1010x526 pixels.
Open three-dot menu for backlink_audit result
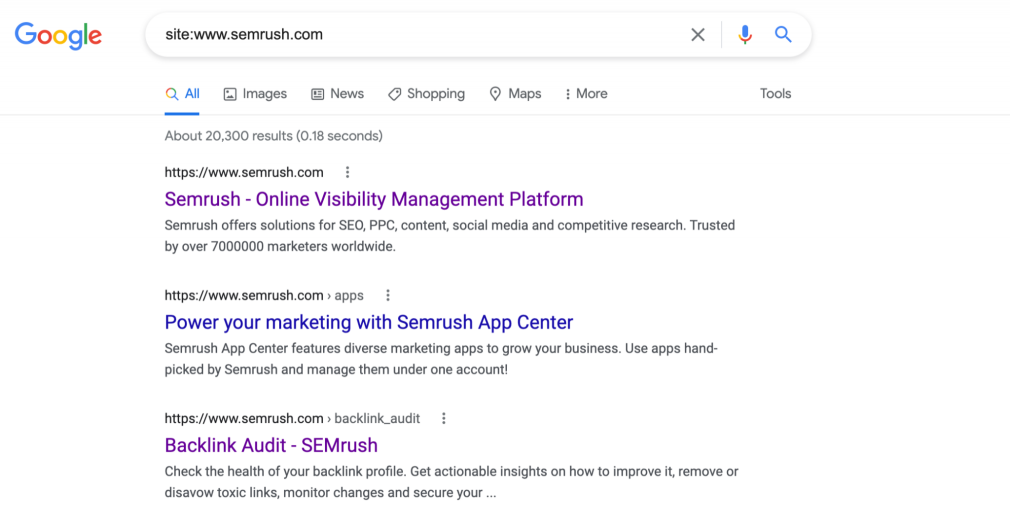(444, 418)
